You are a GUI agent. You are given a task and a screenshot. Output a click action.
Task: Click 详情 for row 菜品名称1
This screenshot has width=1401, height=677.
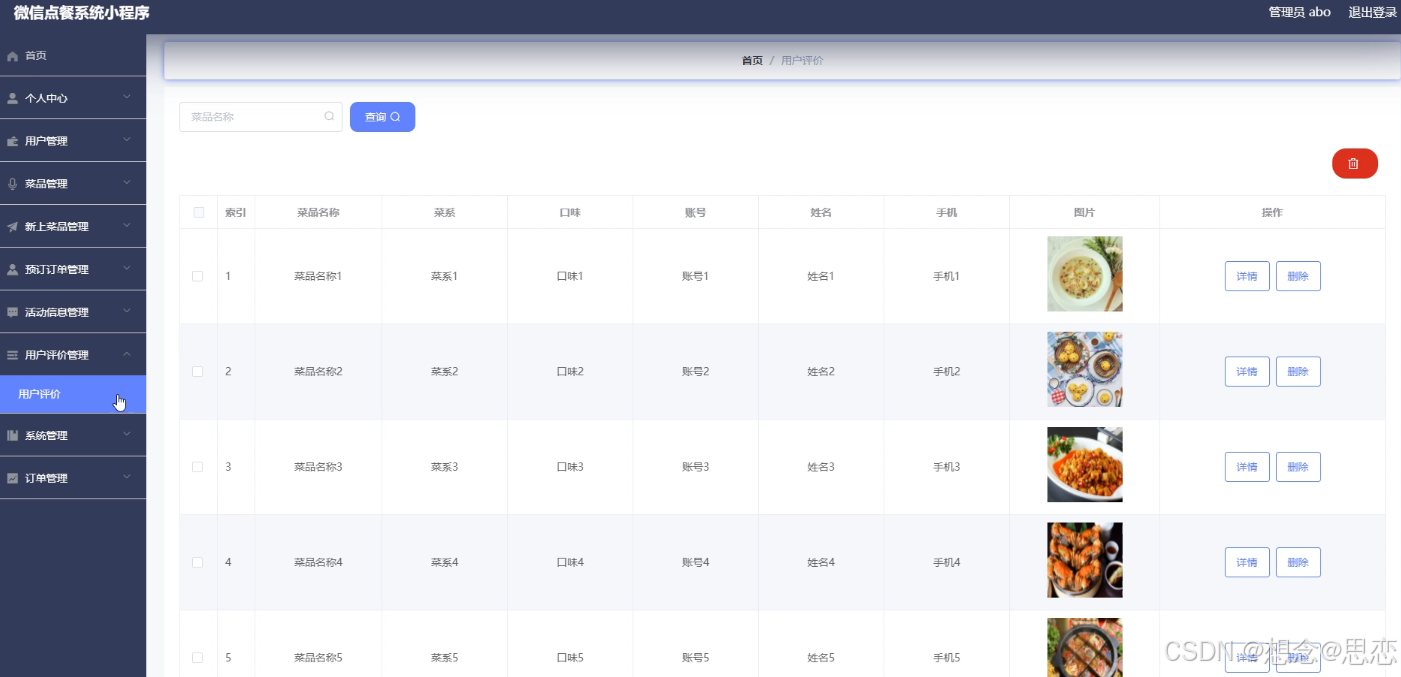tap(1247, 276)
